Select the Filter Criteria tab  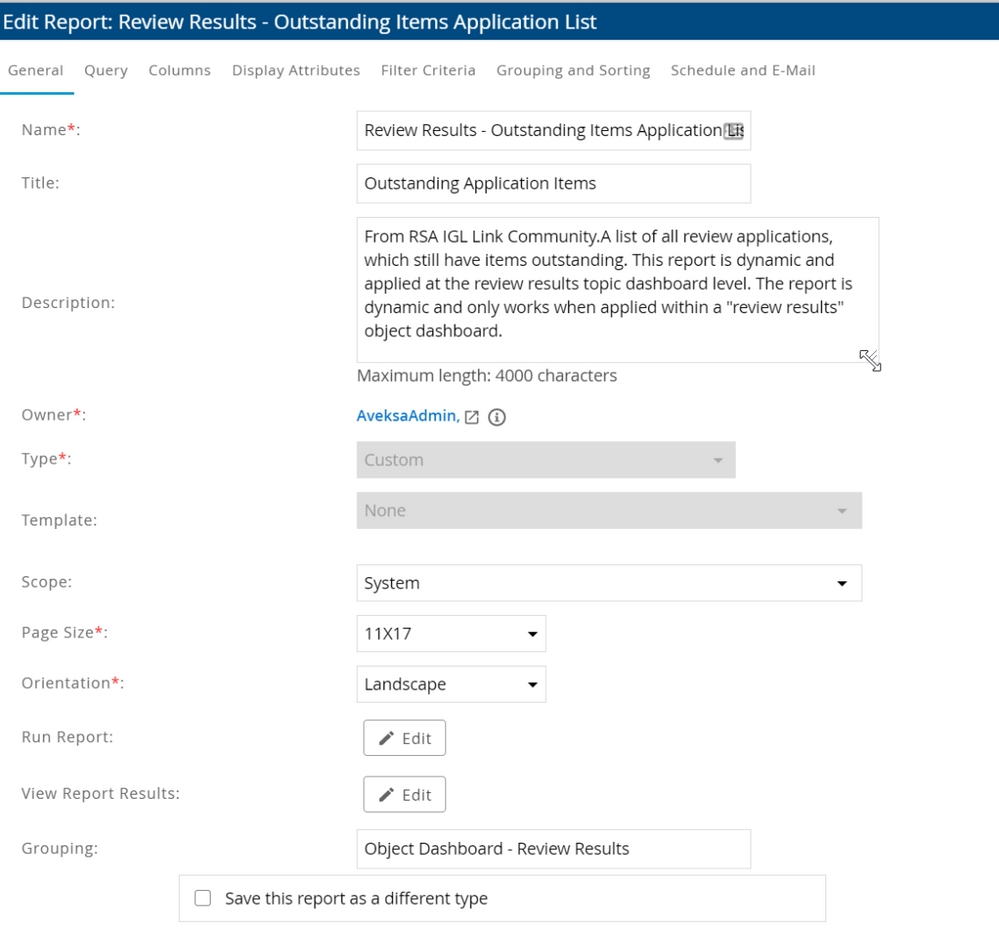[428, 70]
